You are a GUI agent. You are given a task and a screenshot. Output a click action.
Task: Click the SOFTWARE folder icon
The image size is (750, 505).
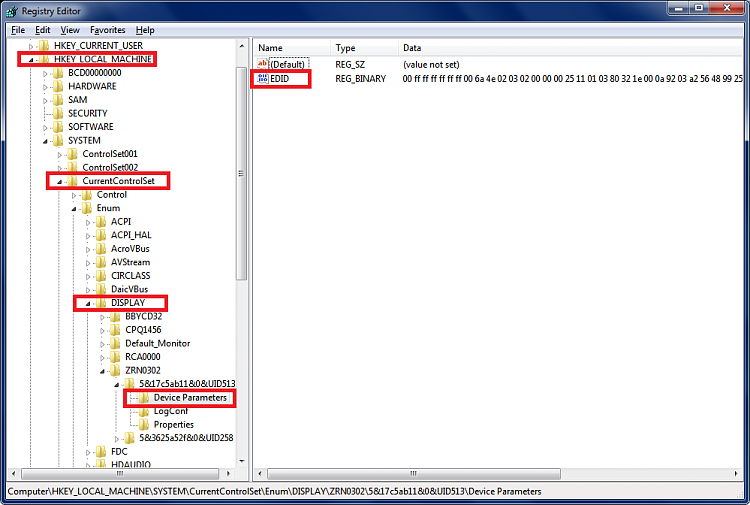[x=58, y=127]
